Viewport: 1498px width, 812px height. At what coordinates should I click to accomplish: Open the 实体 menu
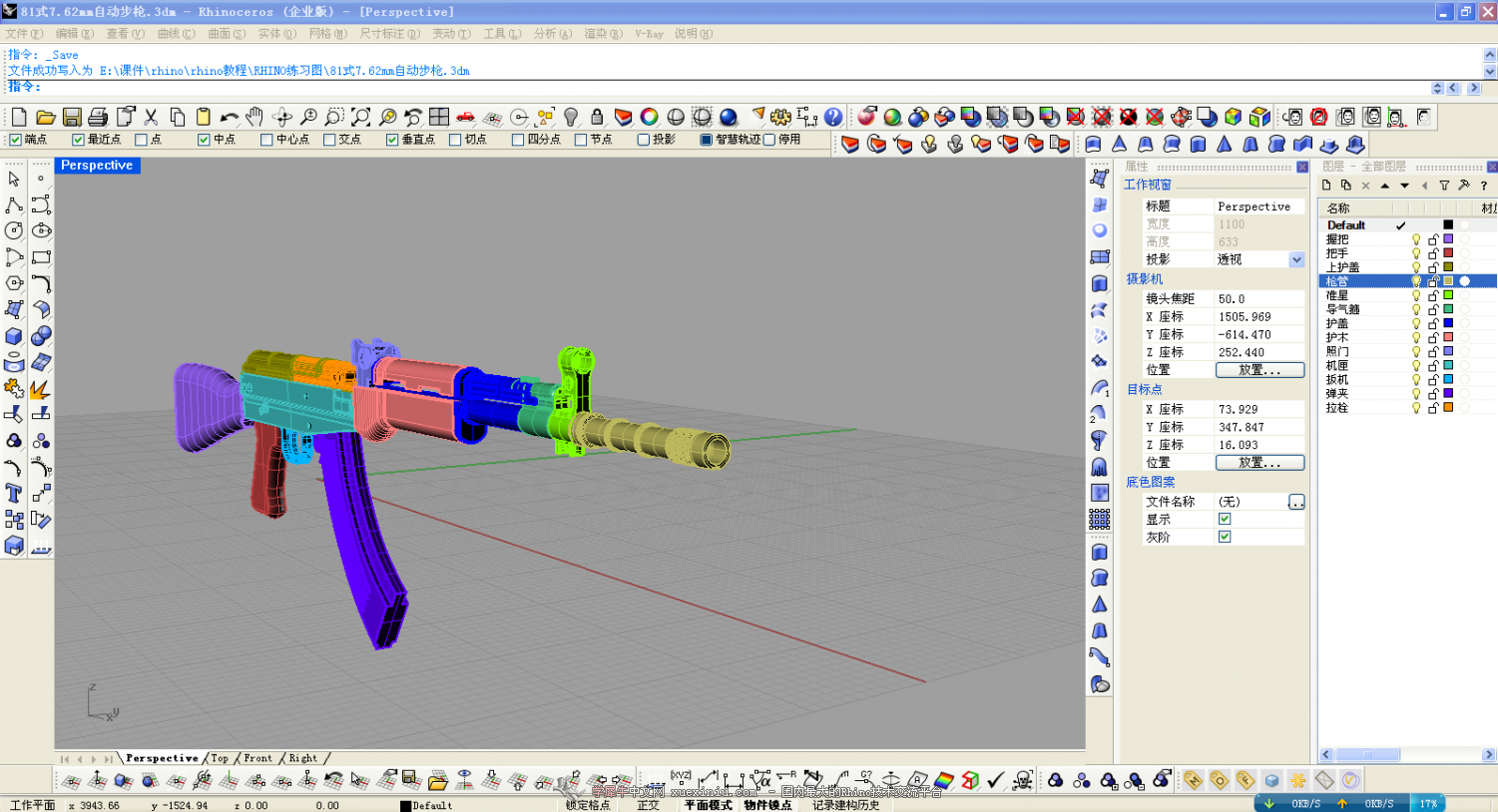(x=276, y=34)
